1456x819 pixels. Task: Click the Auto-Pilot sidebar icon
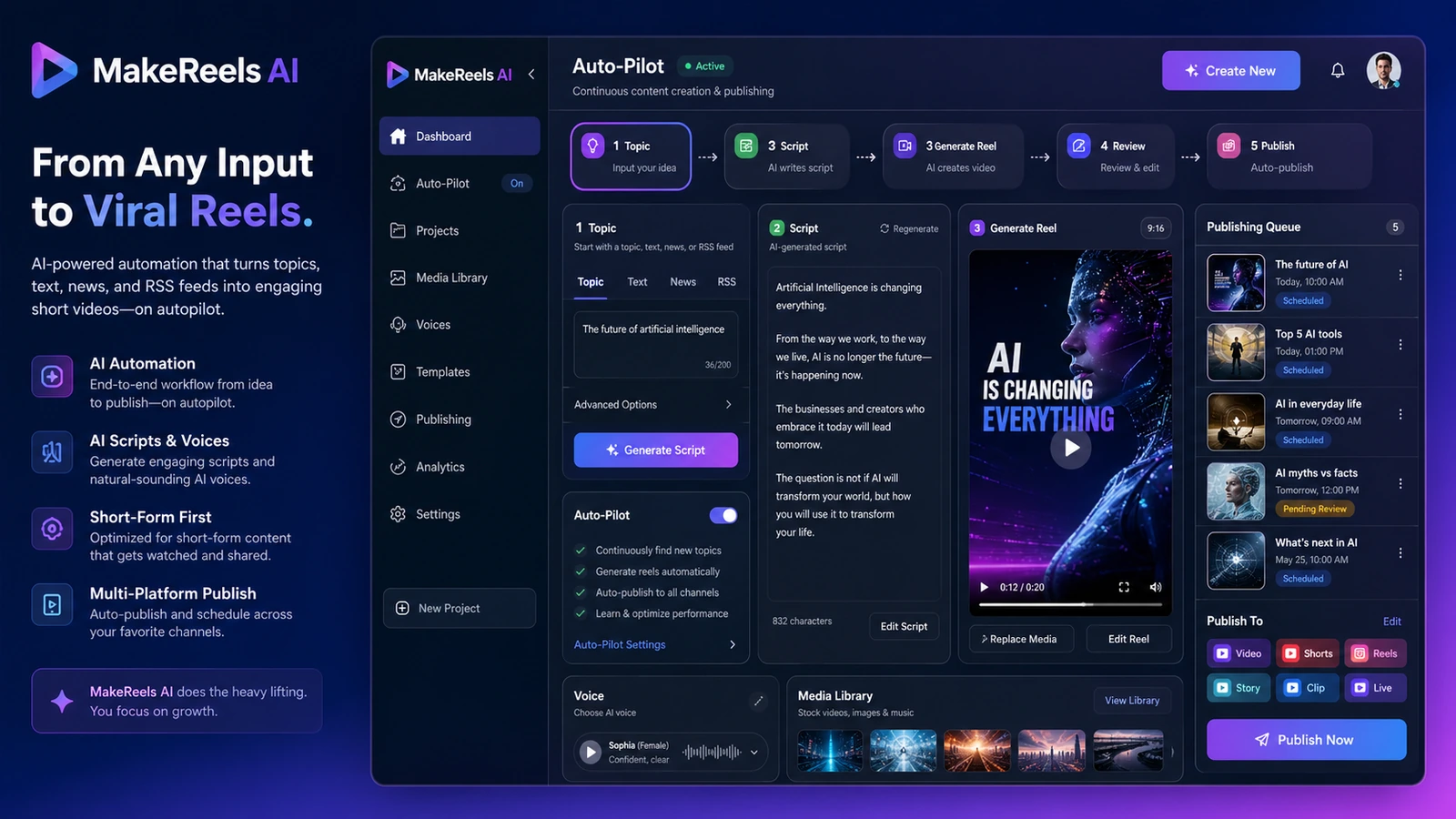pos(398,183)
